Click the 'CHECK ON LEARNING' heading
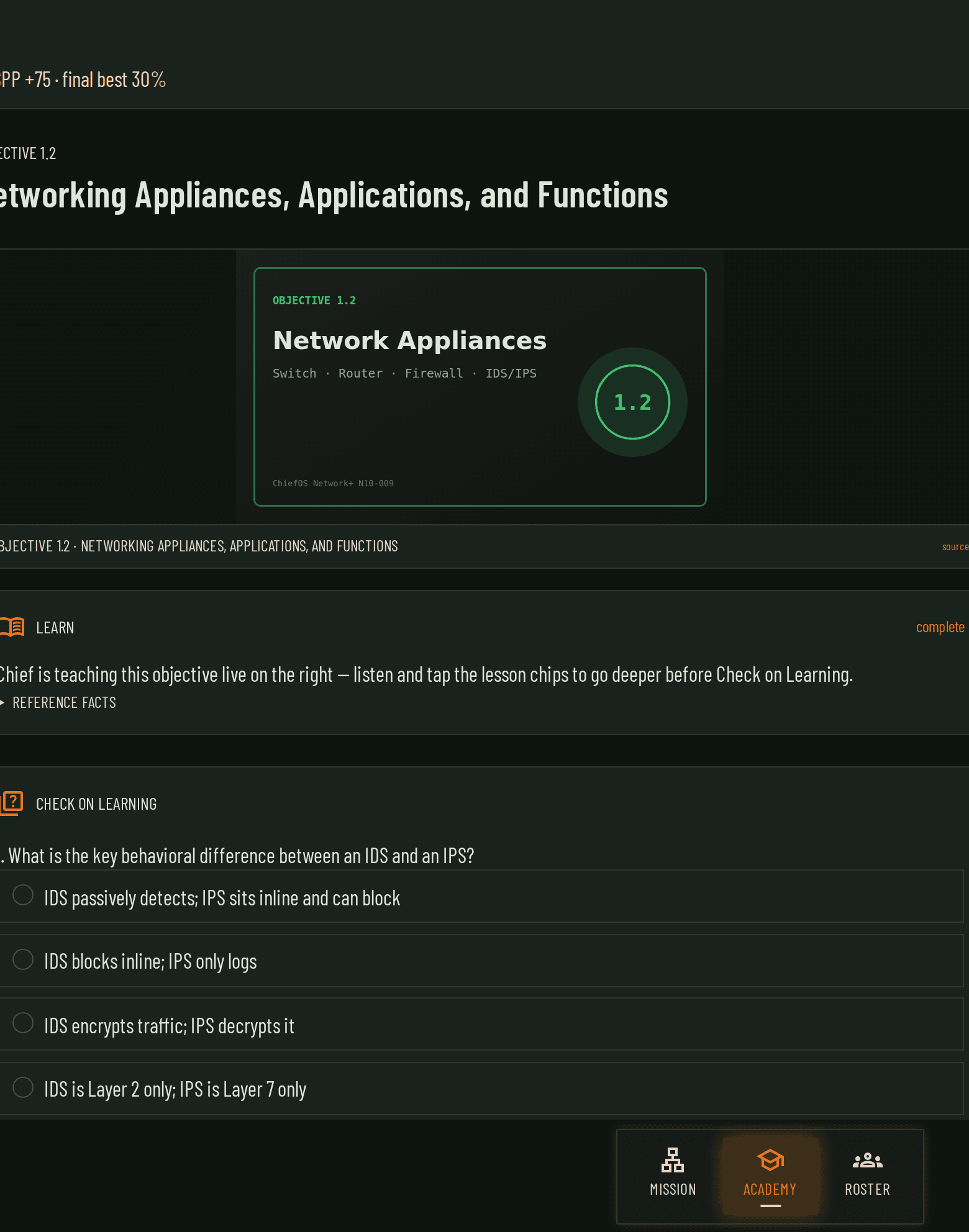 click(x=96, y=804)
